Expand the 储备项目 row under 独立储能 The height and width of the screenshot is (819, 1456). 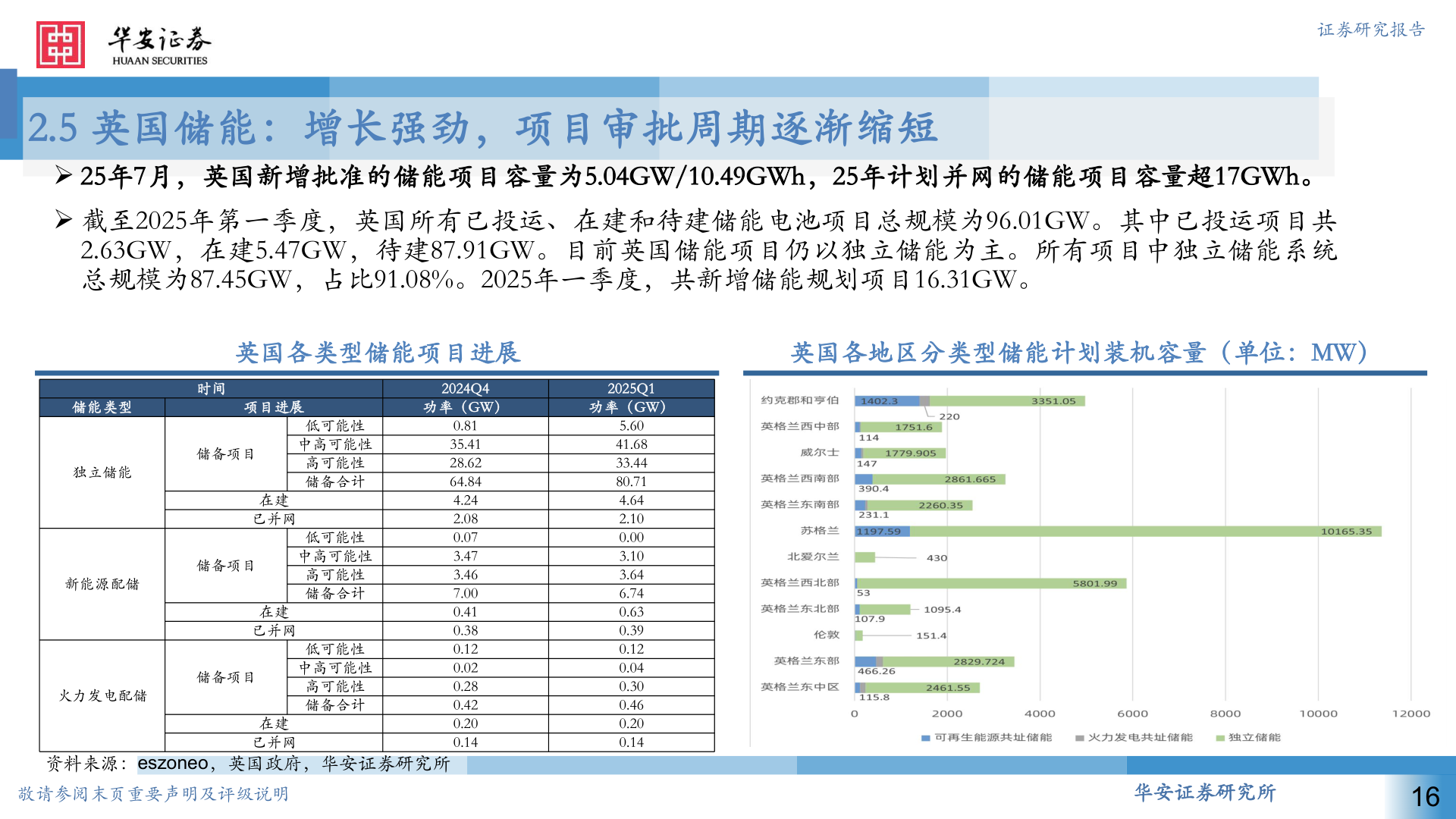[x=224, y=453]
